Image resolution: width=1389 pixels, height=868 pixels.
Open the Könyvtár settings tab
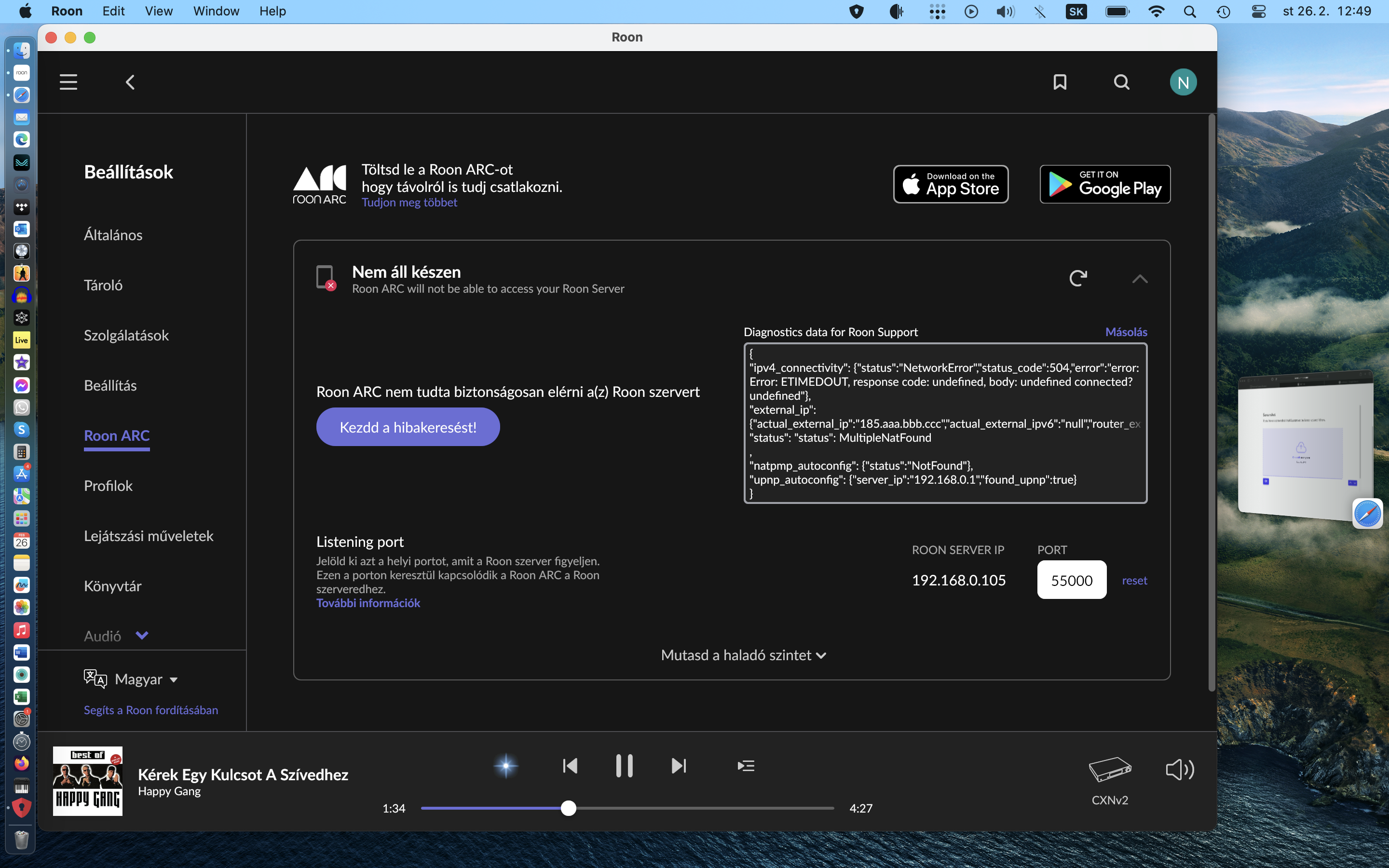point(112,586)
